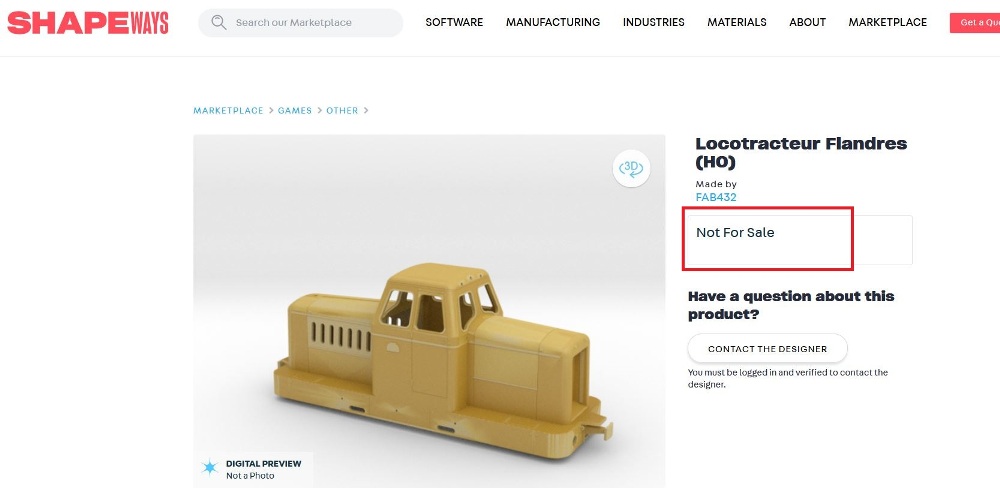The height and width of the screenshot is (488, 1000).
Task: Open the MANUFACTURING menu
Action: pos(553,22)
